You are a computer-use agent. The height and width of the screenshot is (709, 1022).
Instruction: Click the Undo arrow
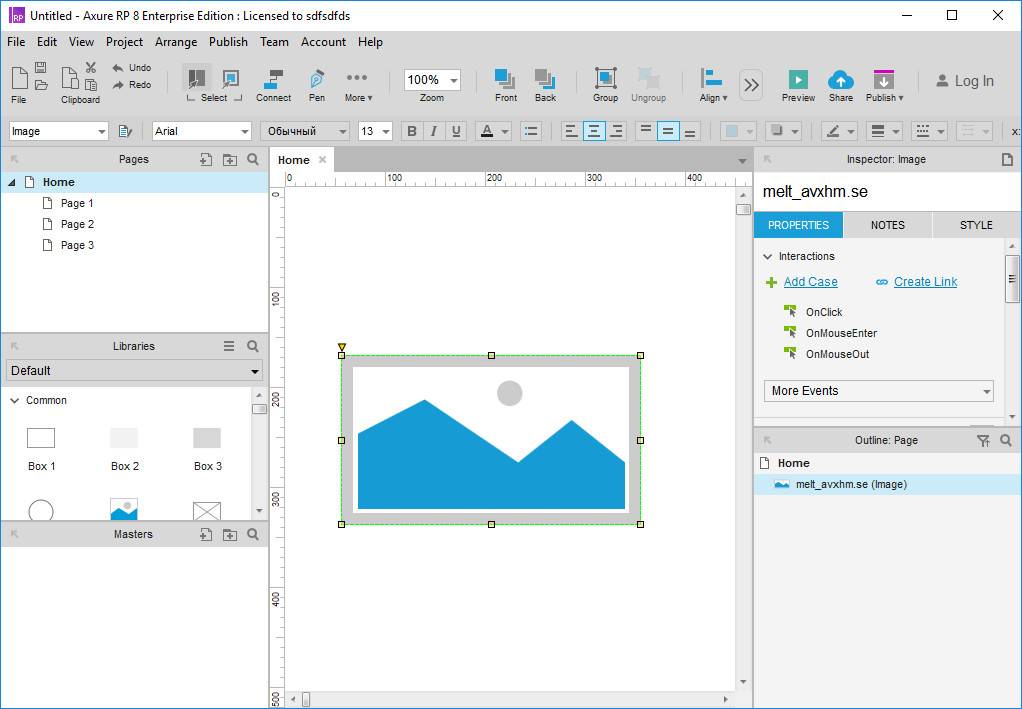(x=132, y=68)
